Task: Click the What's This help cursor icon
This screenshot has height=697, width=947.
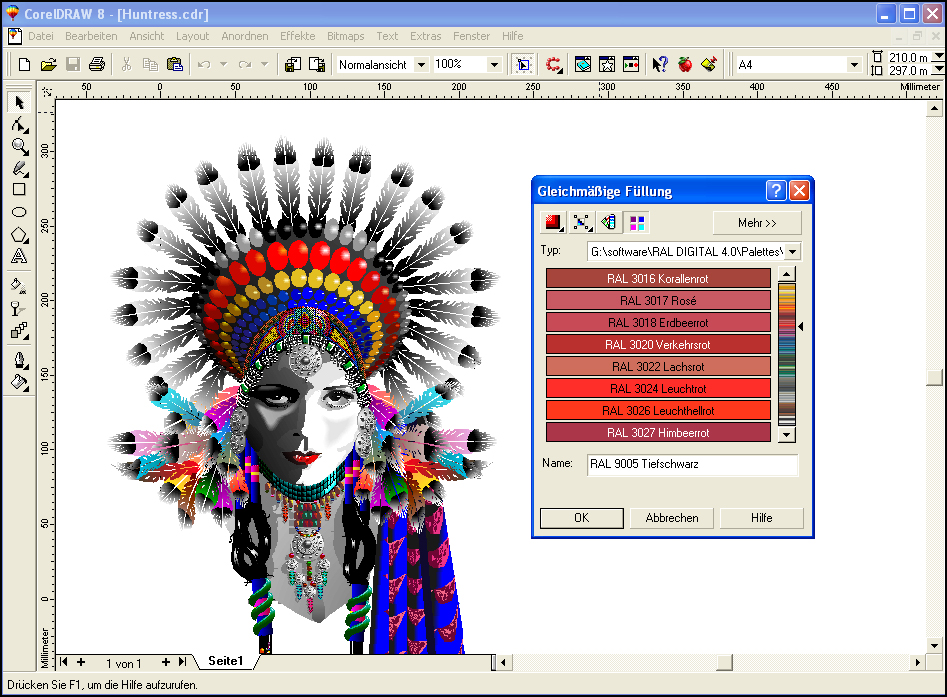Action: 660,64
